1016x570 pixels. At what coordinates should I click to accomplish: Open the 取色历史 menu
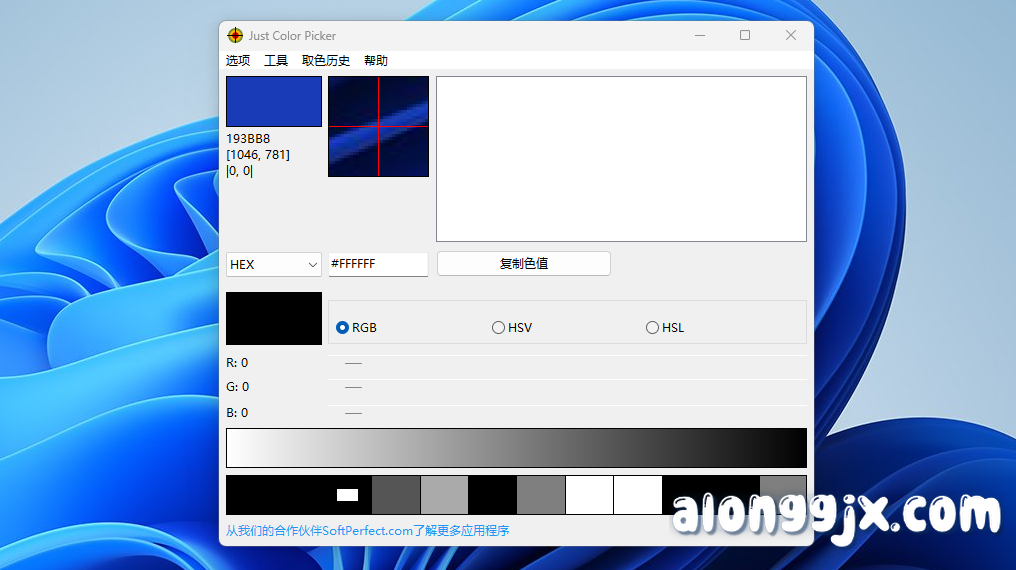(326, 60)
